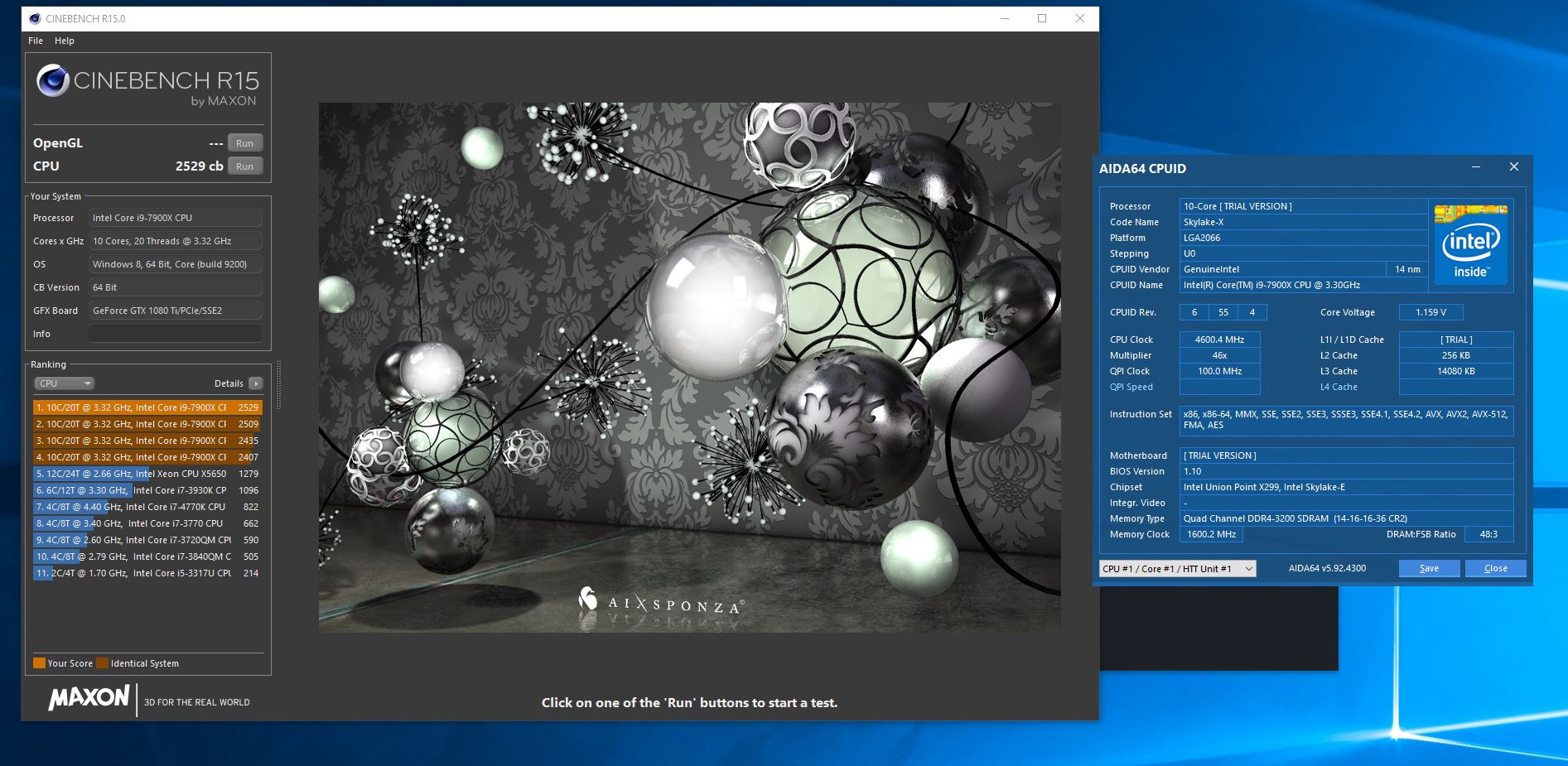Click the CPUID Name value in AIDA64
The image size is (1568, 766).
click(1304, 285)
